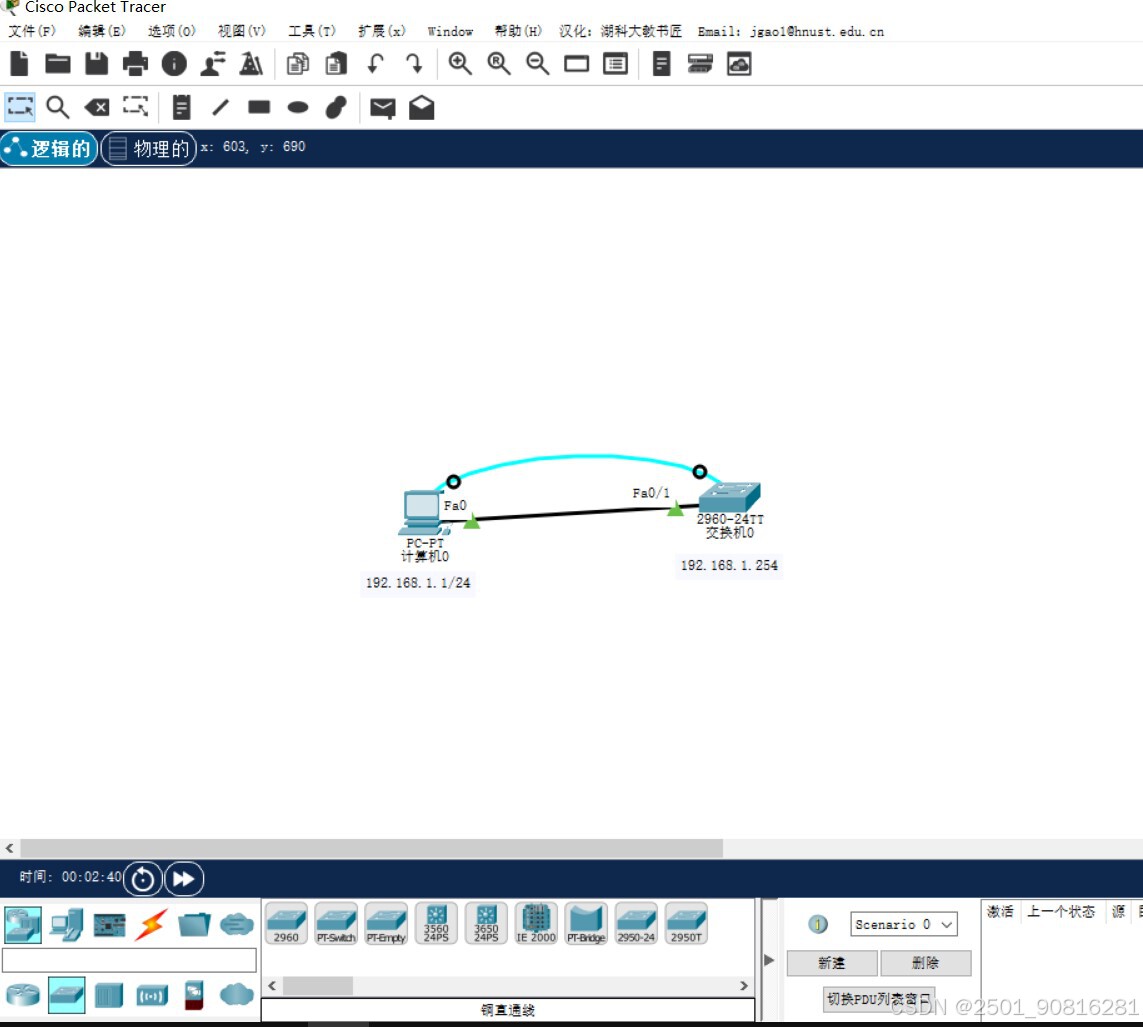This screenshot has width=1143, height=1027.
Task: Open the 选项(O) menu
Action: tap(171, 31)
